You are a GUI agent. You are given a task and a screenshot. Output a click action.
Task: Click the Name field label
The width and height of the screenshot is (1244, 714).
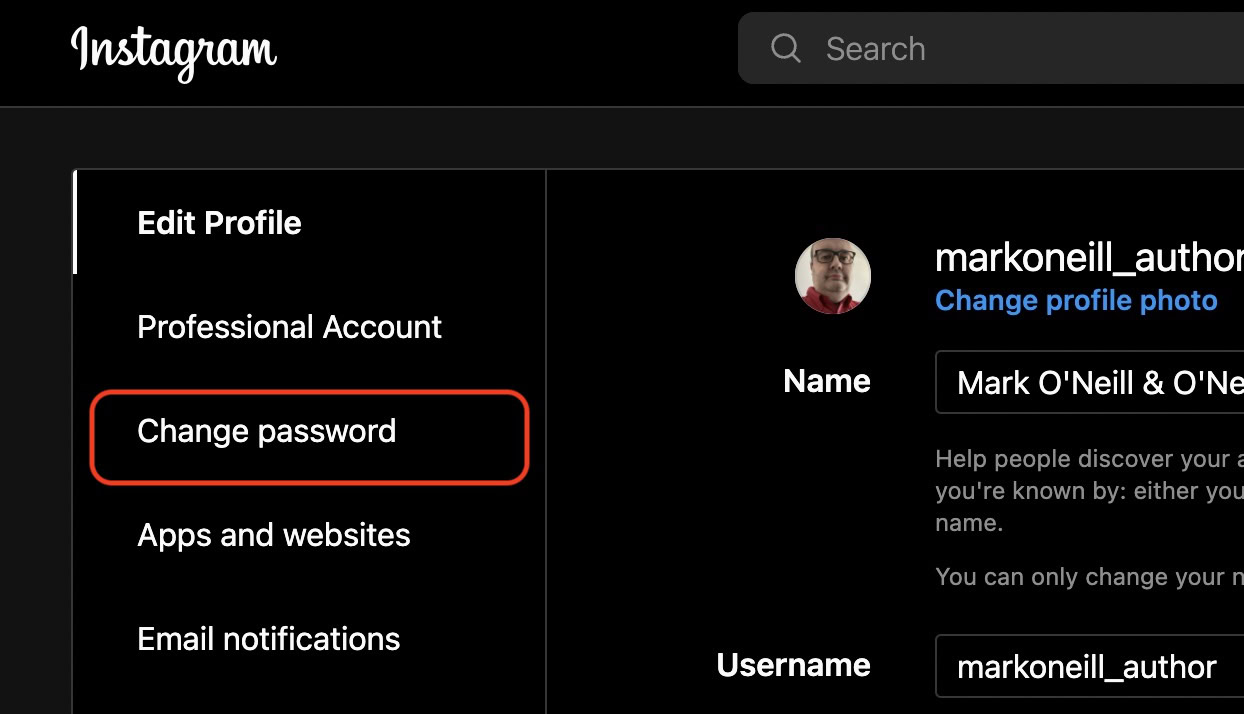point(826,381)
